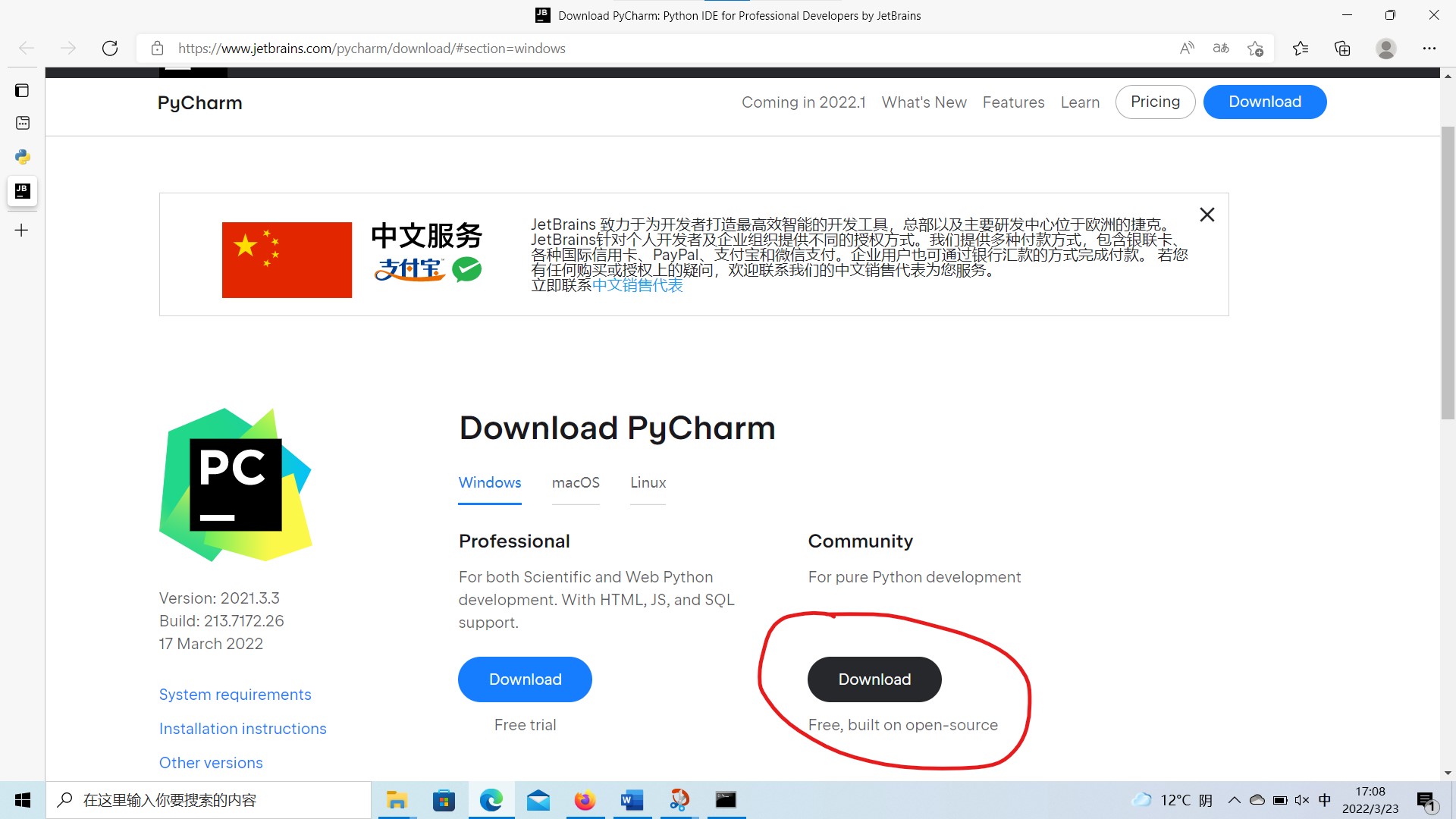Select the Linux tab
Screen dimensions: 1456x819
(648, 482)
